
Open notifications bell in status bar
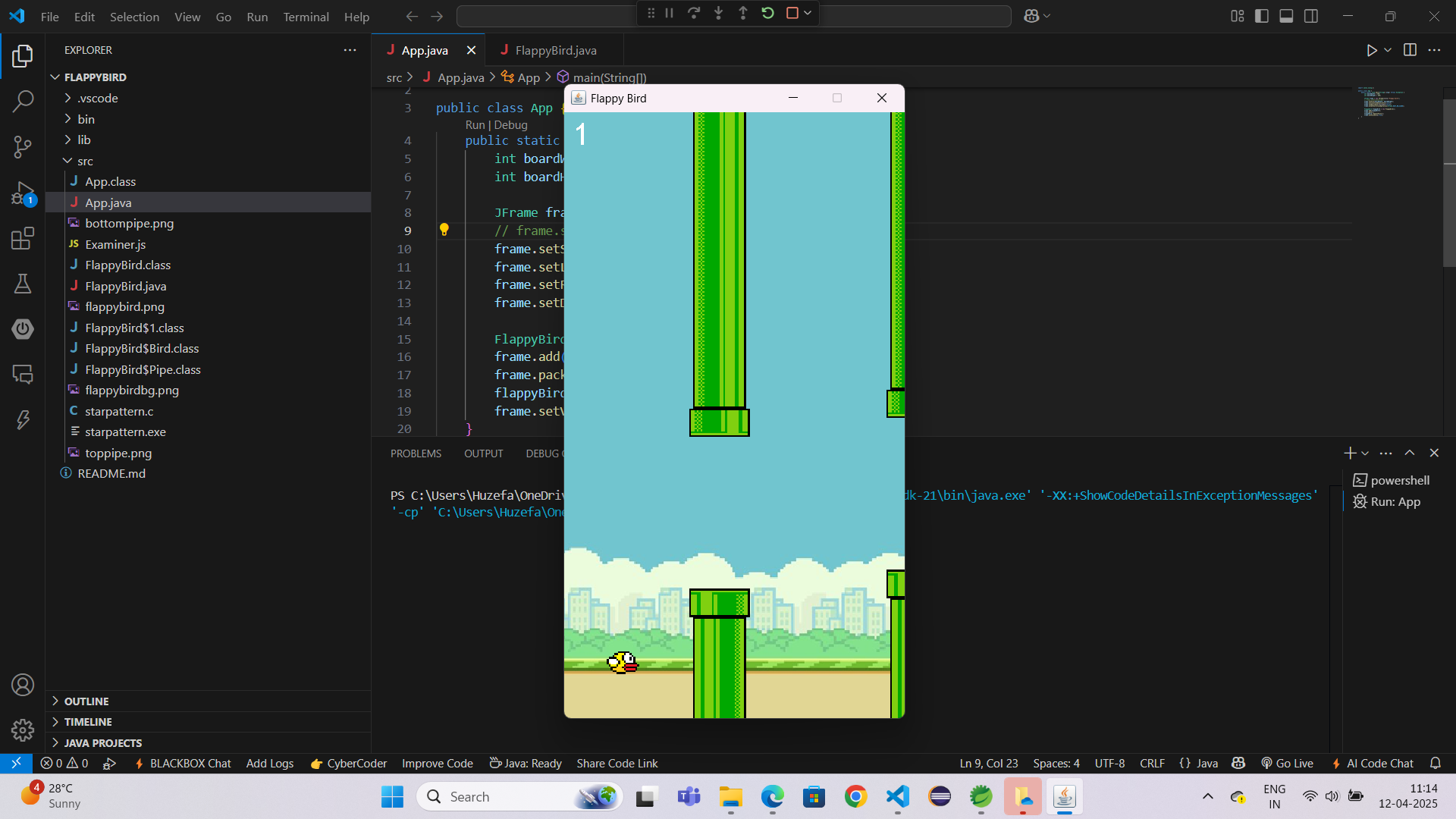(x=1436, y=764)
